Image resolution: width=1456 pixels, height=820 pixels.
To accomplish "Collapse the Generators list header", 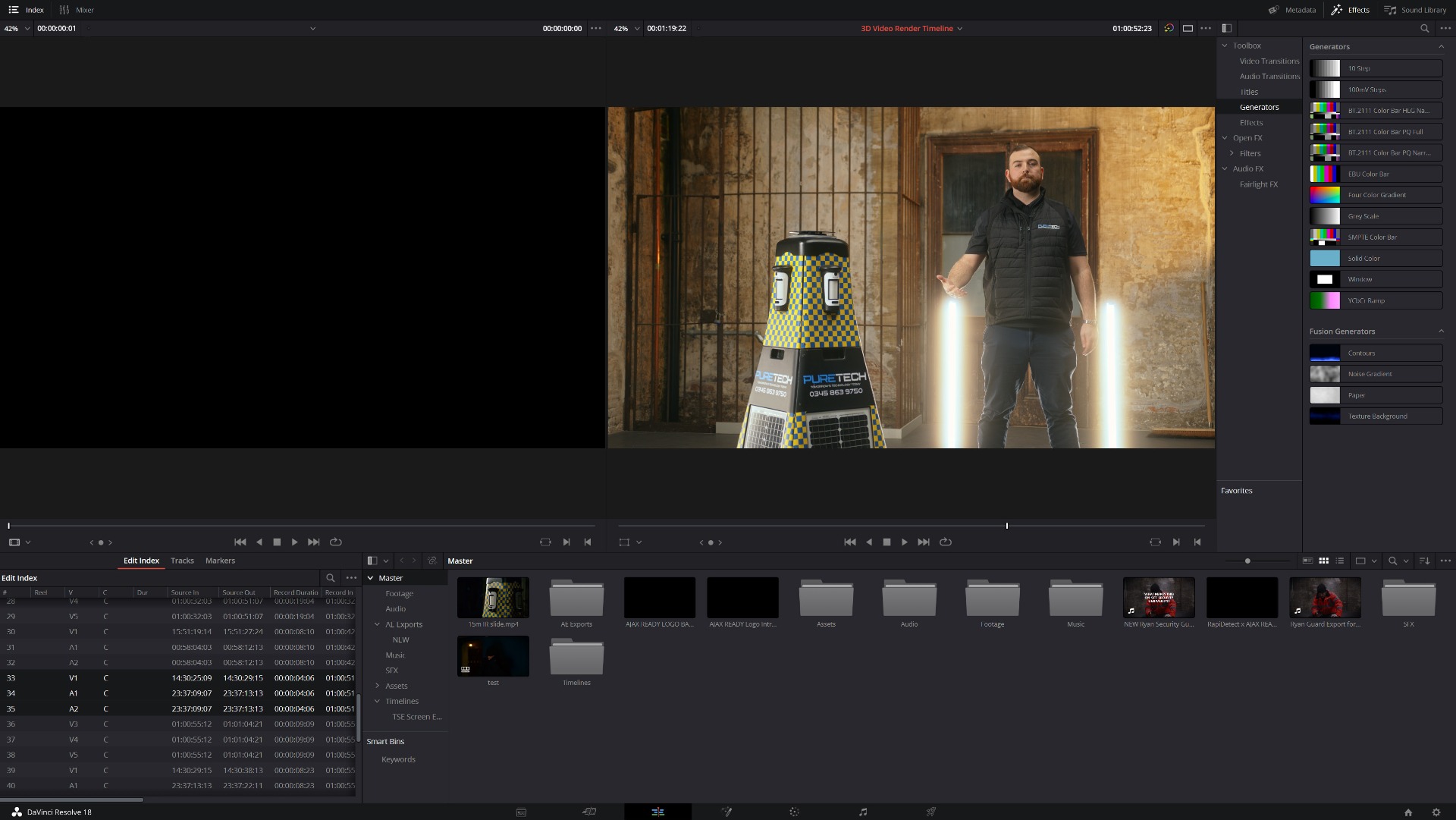I will [x=1441, y=46].
